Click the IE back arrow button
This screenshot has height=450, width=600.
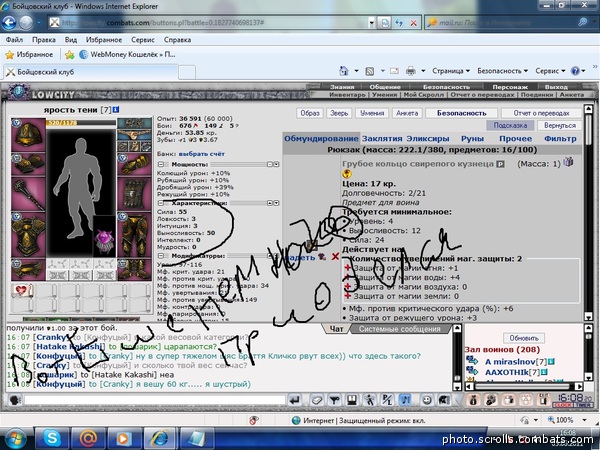coord(9,23)
